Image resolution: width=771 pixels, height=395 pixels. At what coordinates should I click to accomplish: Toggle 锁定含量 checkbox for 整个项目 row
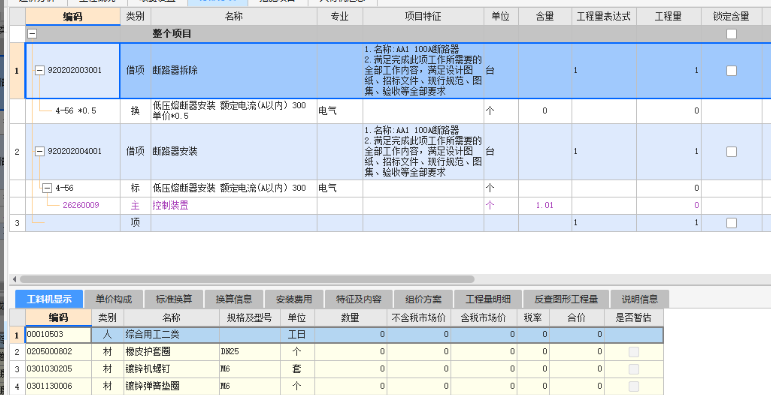point(732,34)
